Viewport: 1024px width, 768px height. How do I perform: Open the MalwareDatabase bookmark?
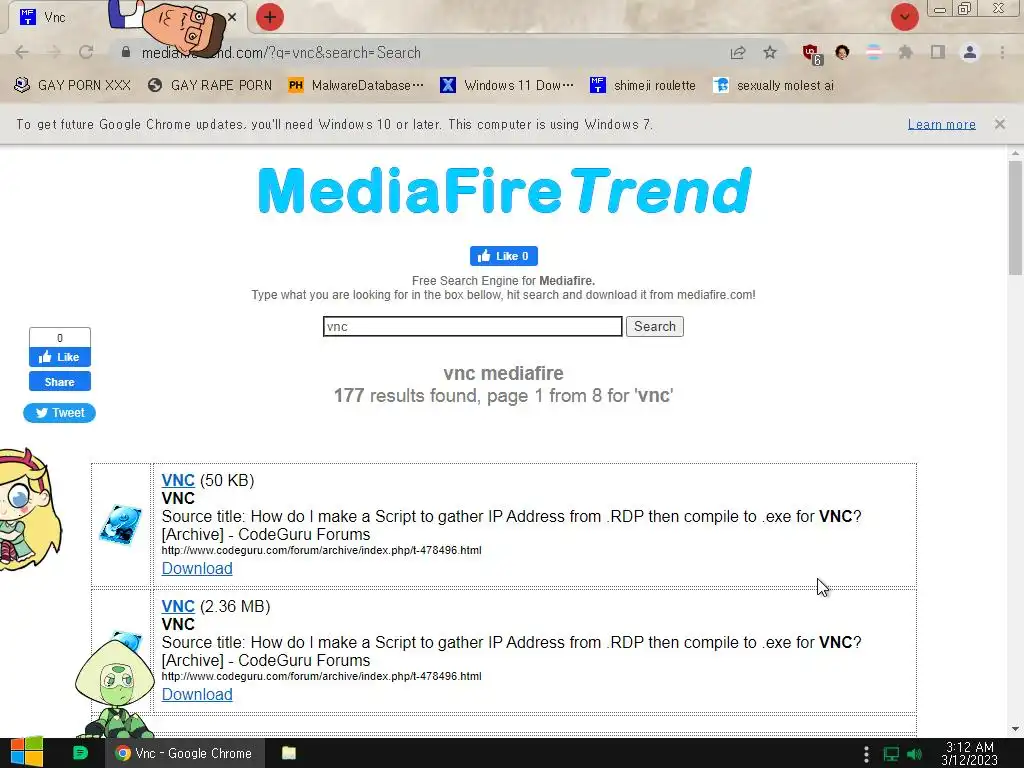click(356, 85)
